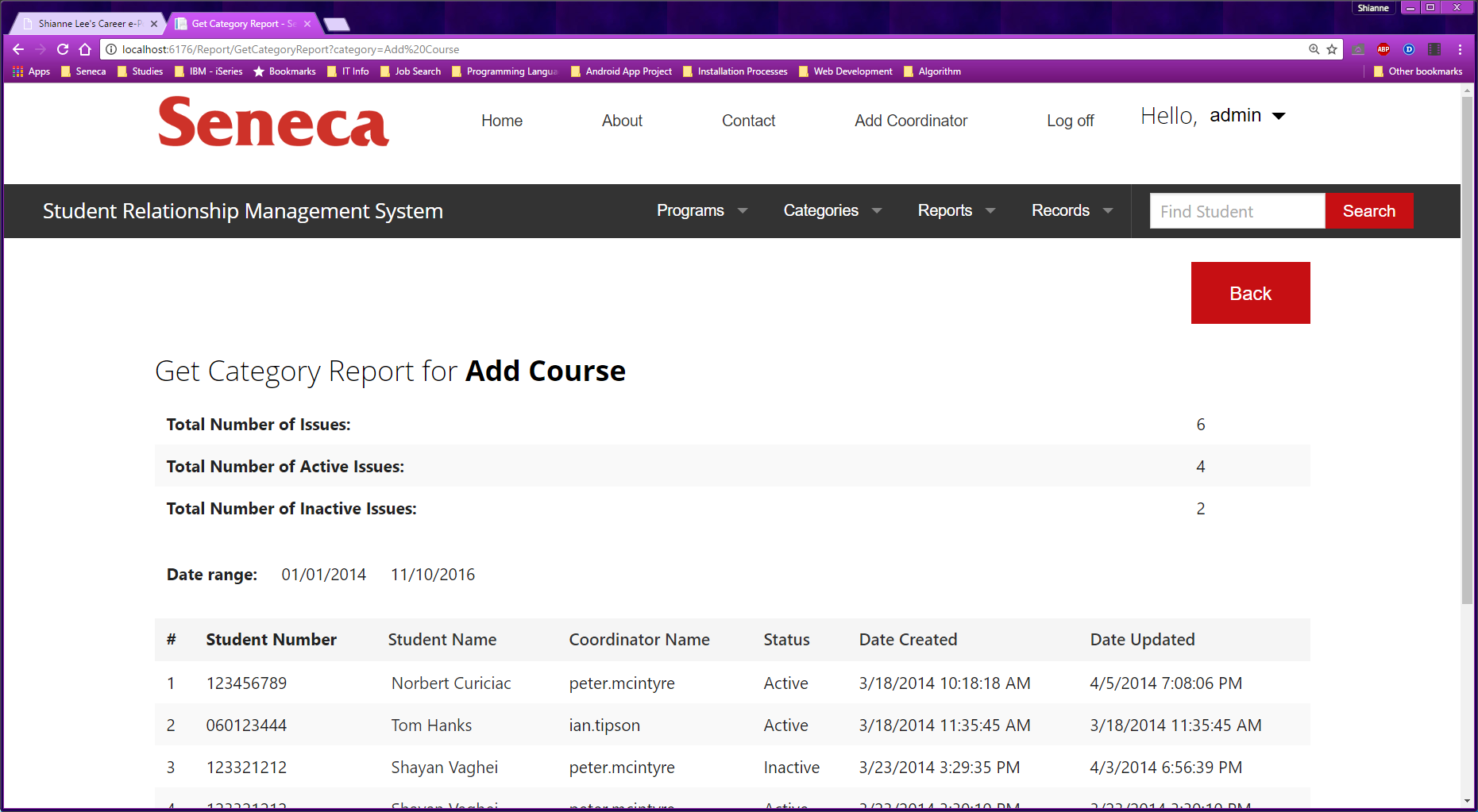The image size is (1478, 812).
Task: Expand the Programs dropdown menu
Action: 701,210
